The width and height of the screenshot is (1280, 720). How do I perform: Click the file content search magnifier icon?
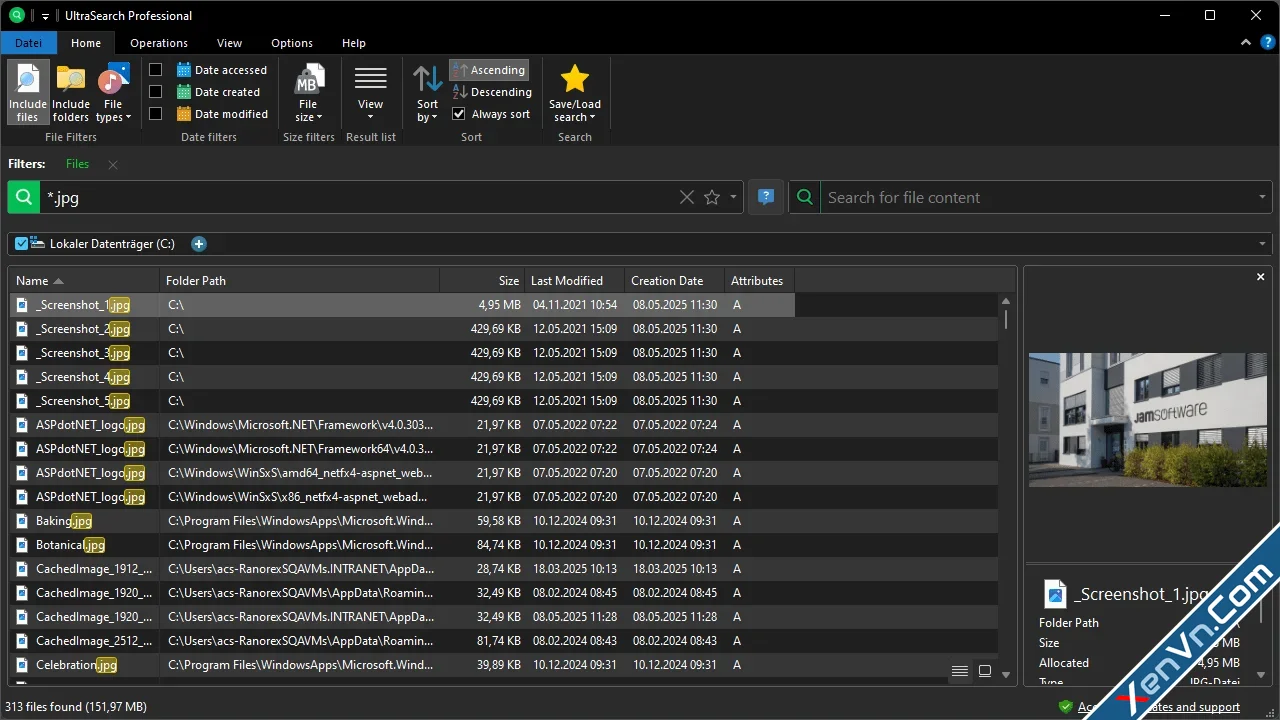[805, 197]
